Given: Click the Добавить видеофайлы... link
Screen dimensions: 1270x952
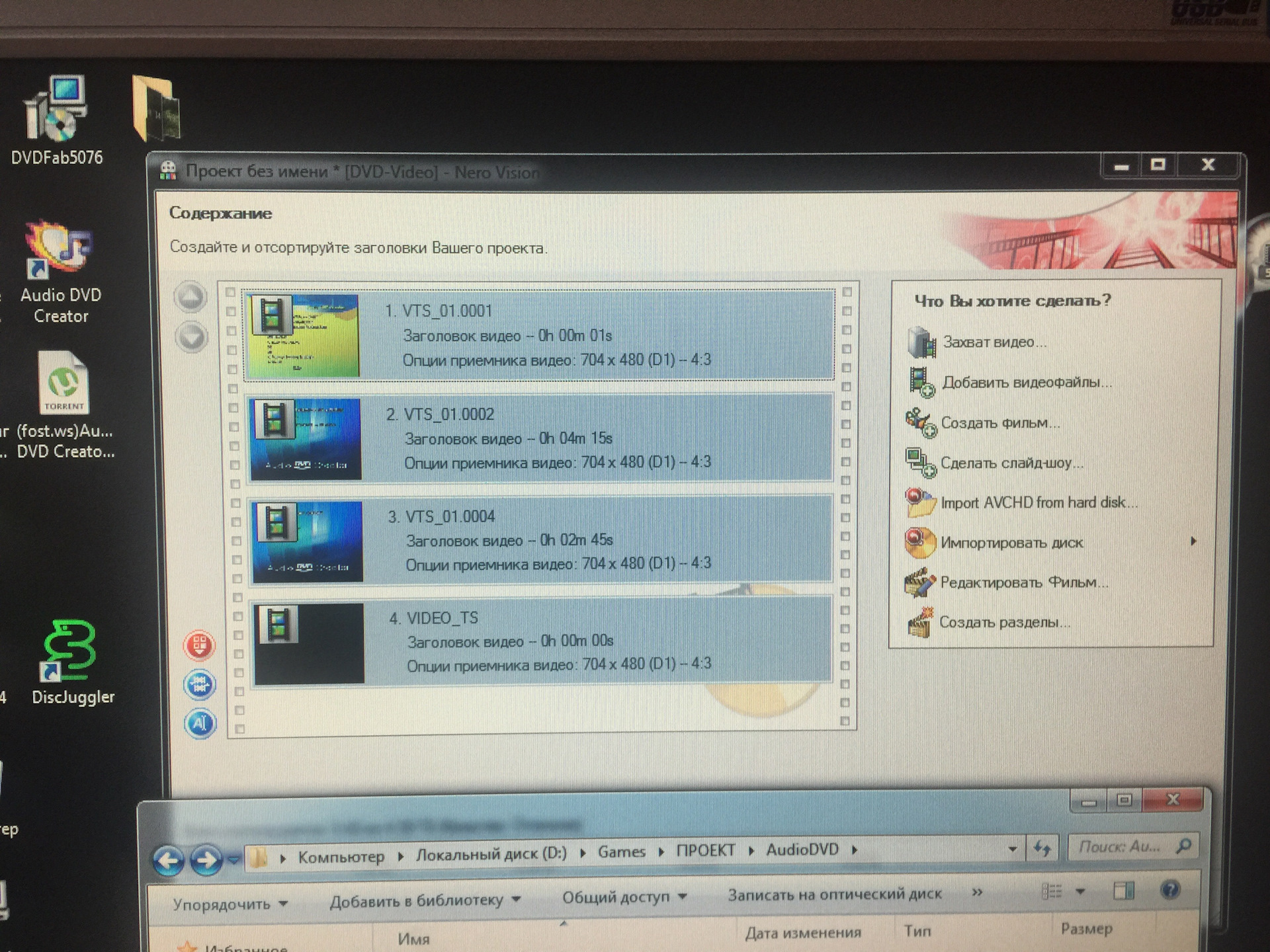Looking at the screenshot, I should 1027,382.
